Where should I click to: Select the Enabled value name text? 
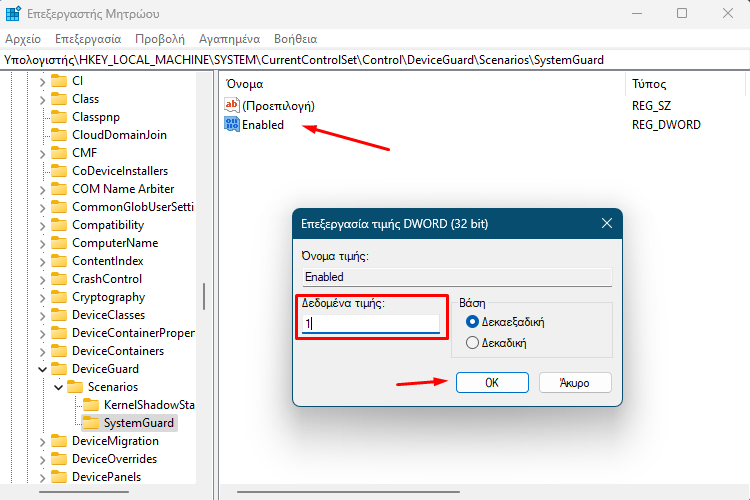[263, 125]
